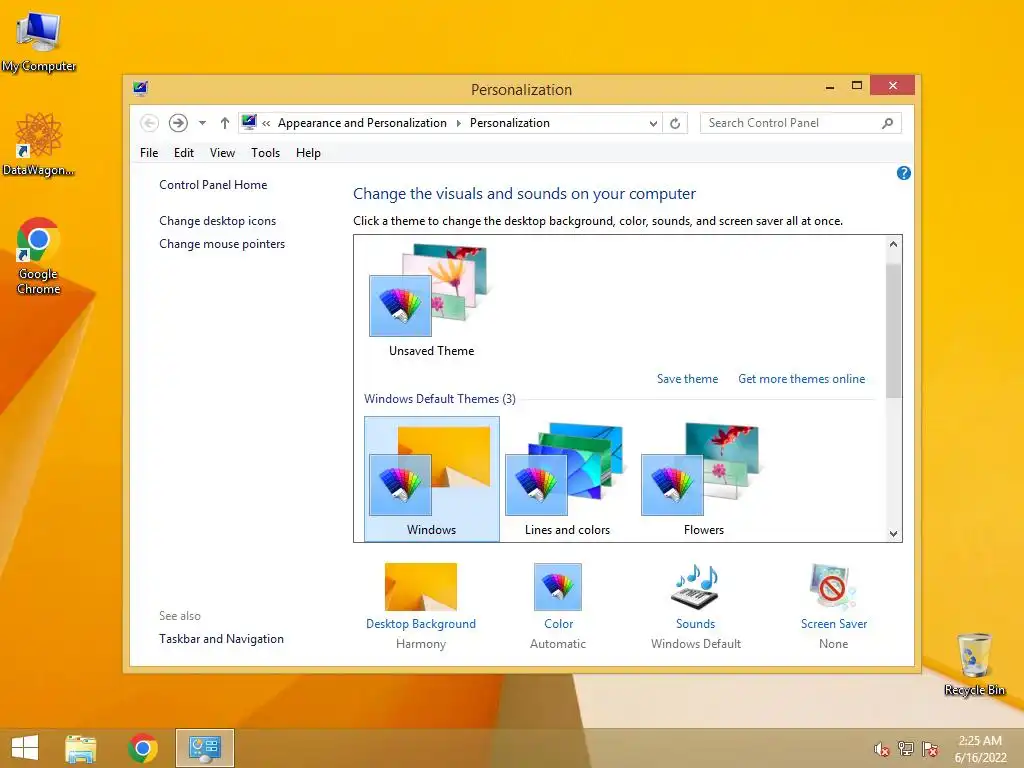Expand the address bar history dropdown
Image resolution: width=1024 pixels, height=768 pixels.
[653, 123]
